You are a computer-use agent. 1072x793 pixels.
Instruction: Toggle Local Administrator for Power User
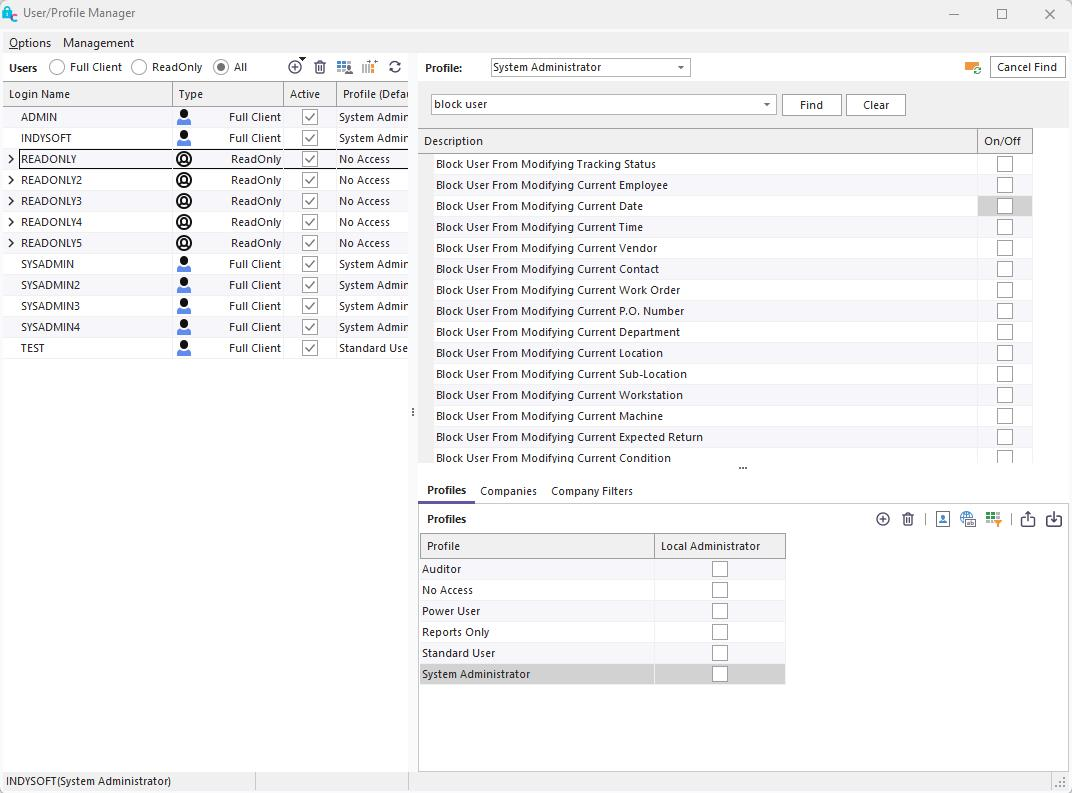click(x=719, y=611)
